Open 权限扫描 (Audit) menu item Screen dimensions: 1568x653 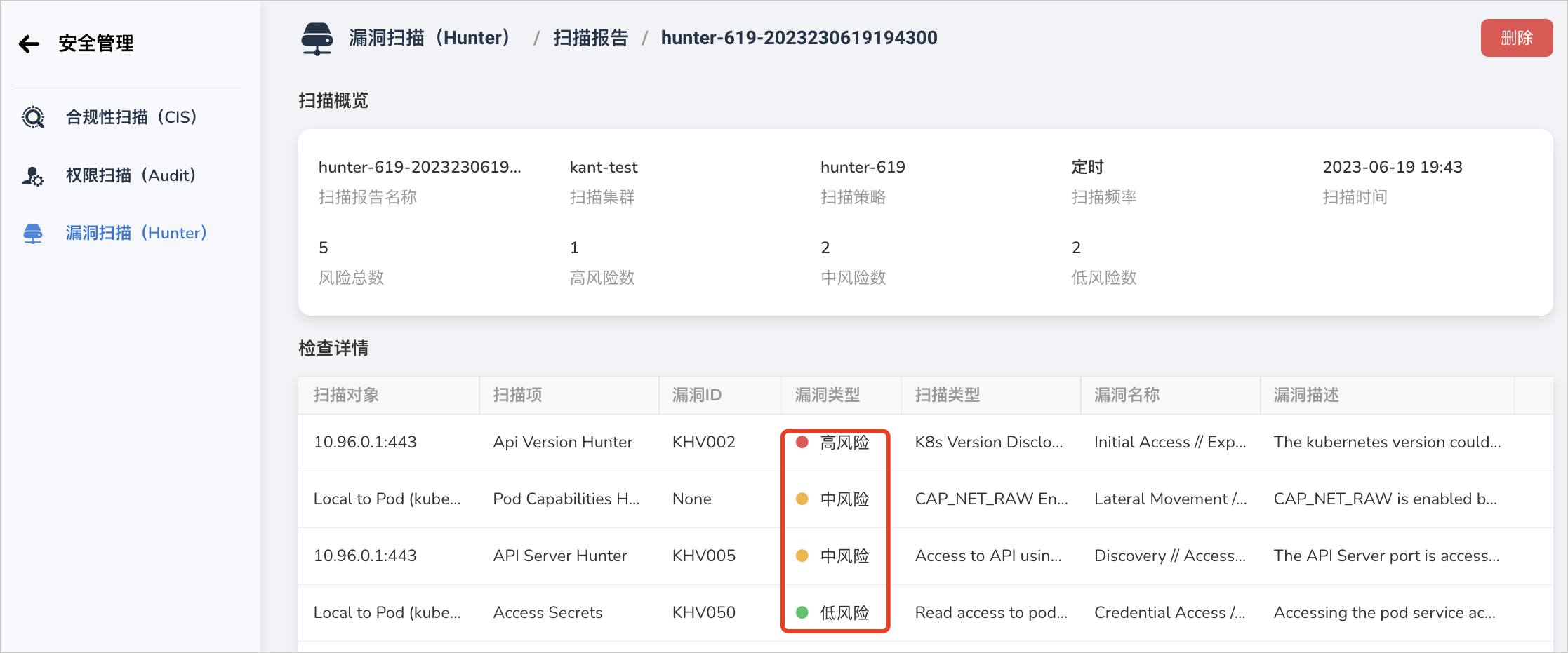pyautogui.click(x=131, y=175)
